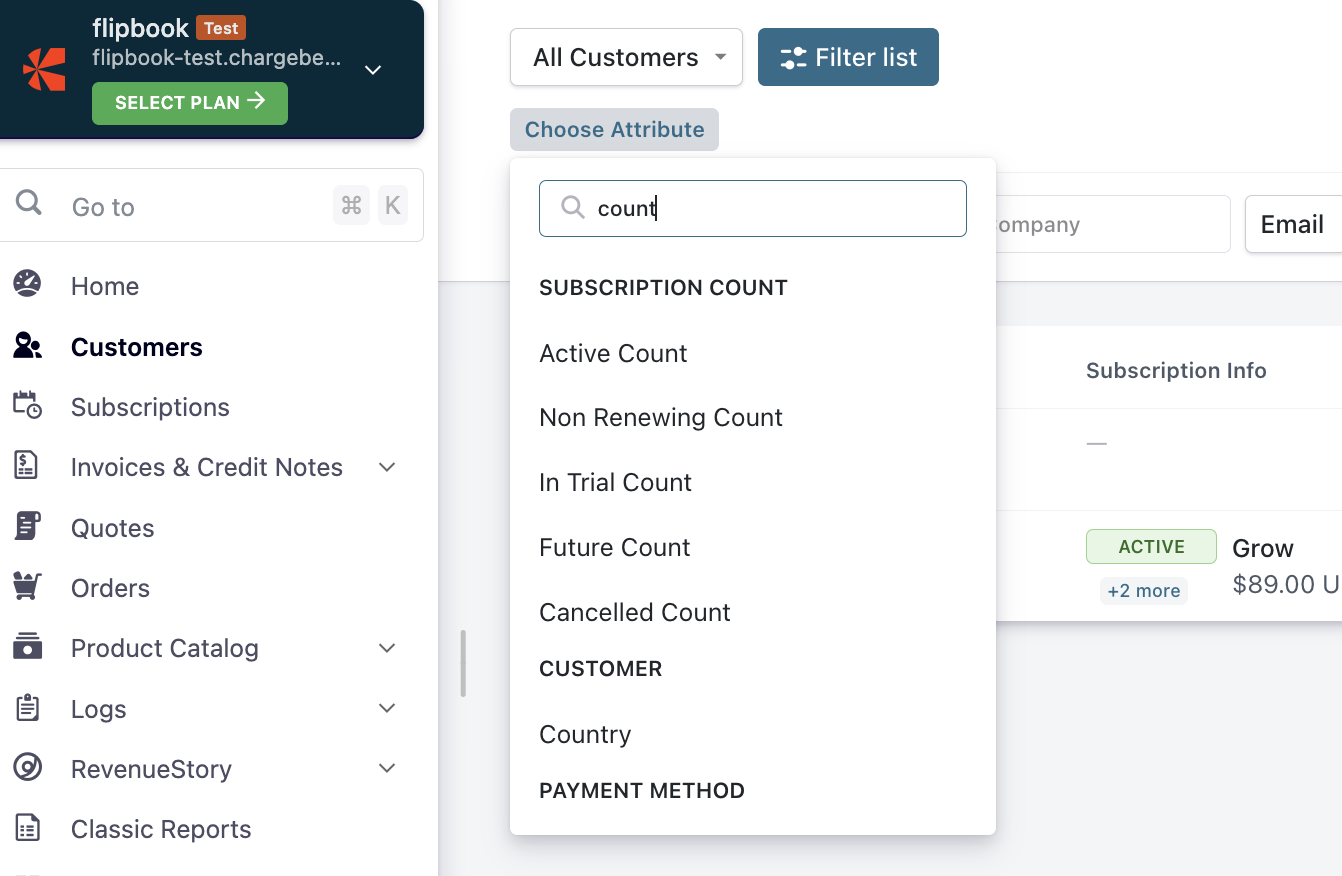Select Cancelled Count attribute

click(635, 612)
